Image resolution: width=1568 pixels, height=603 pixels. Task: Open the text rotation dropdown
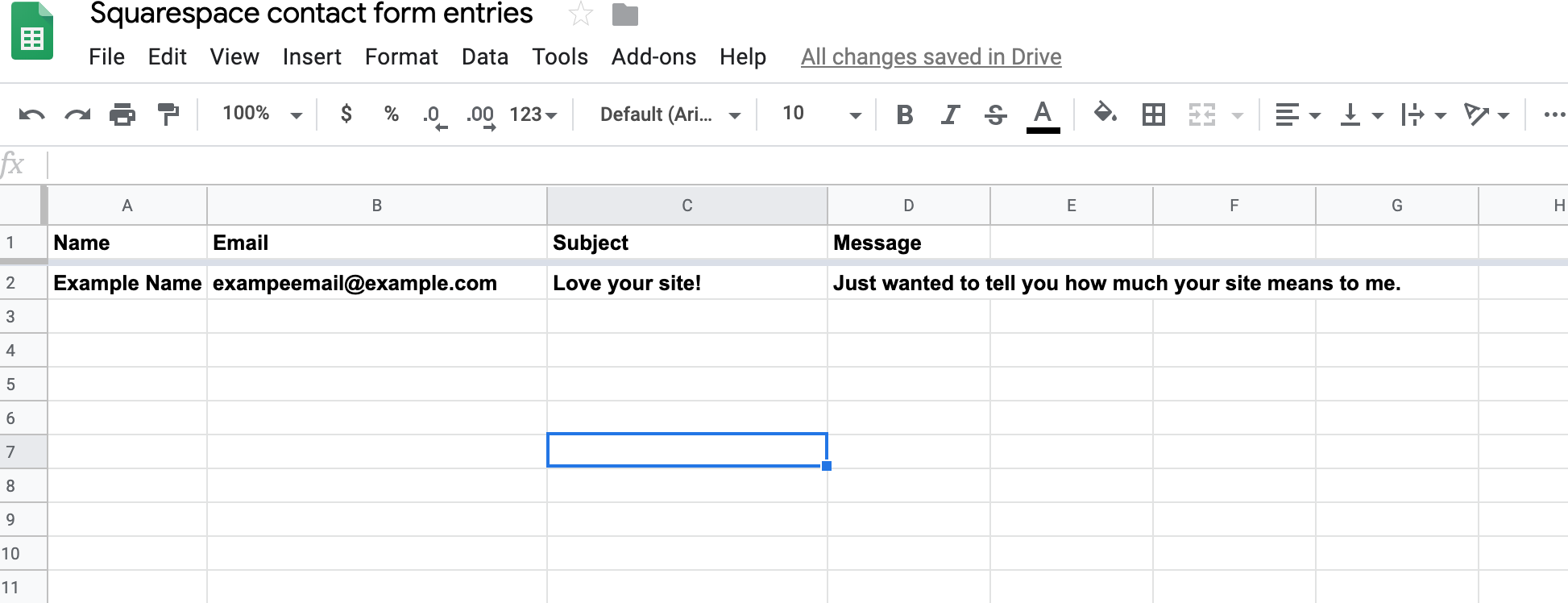1487,115
